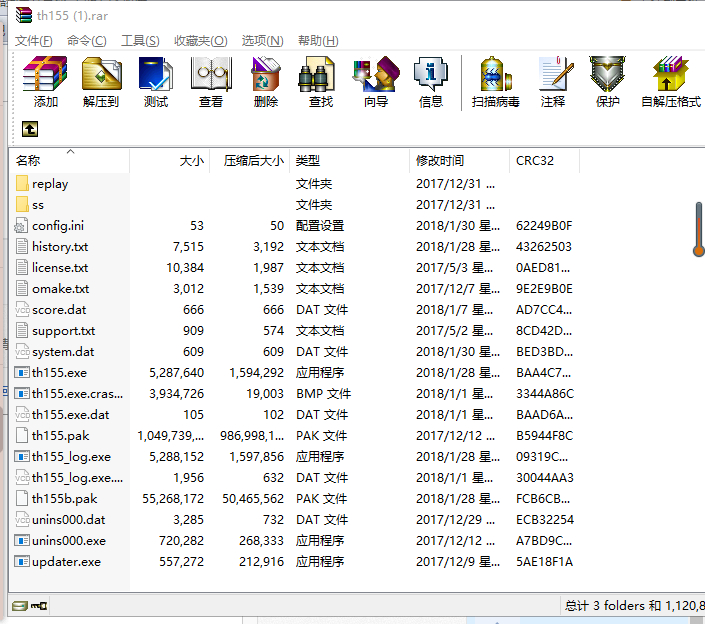Click the password key icon in status bar
The height and width of the screenshot is (624, 705).
point(39,606)
